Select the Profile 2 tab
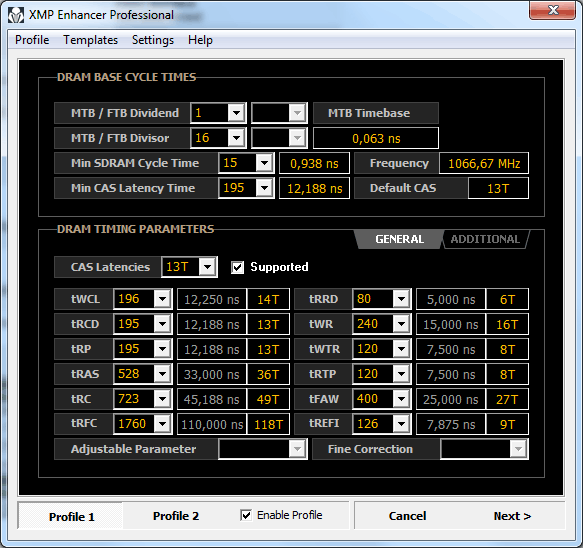Screen dimensions: 583x548 (x=176, y=516)
